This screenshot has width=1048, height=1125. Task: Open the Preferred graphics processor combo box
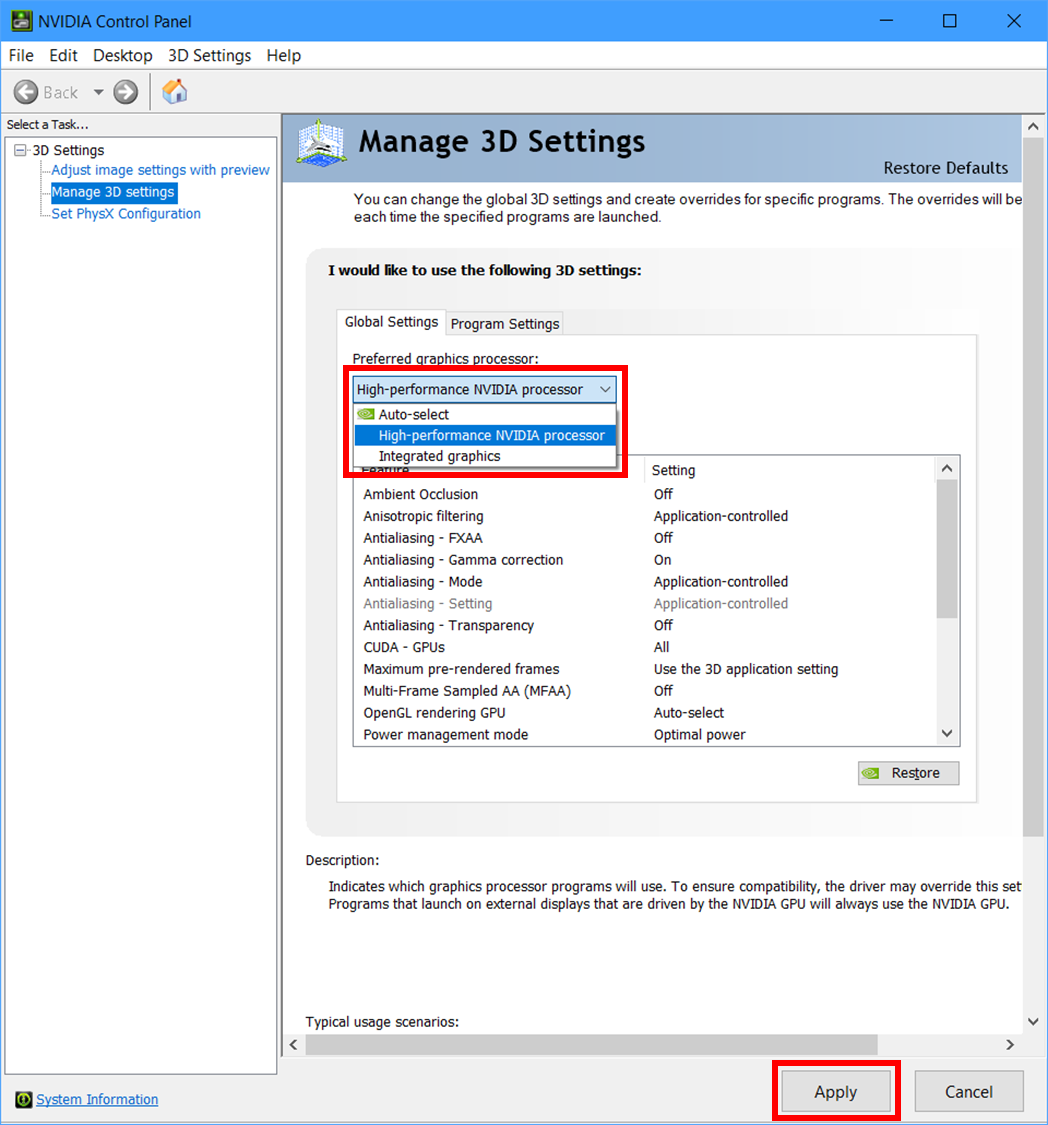tap(484, 389)
